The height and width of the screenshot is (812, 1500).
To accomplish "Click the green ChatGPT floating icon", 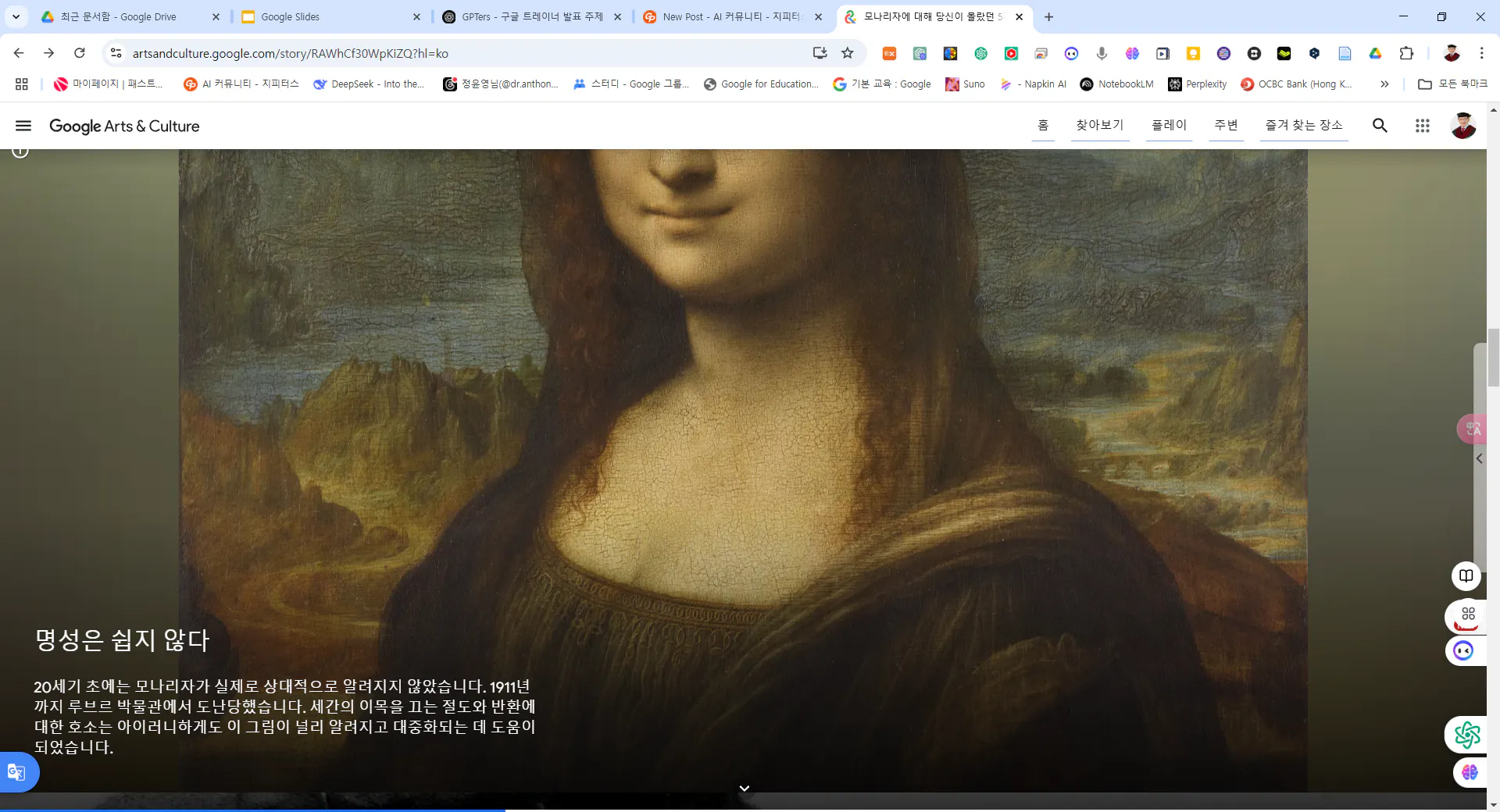I will pyautogui.click(x=1466, y=735).
